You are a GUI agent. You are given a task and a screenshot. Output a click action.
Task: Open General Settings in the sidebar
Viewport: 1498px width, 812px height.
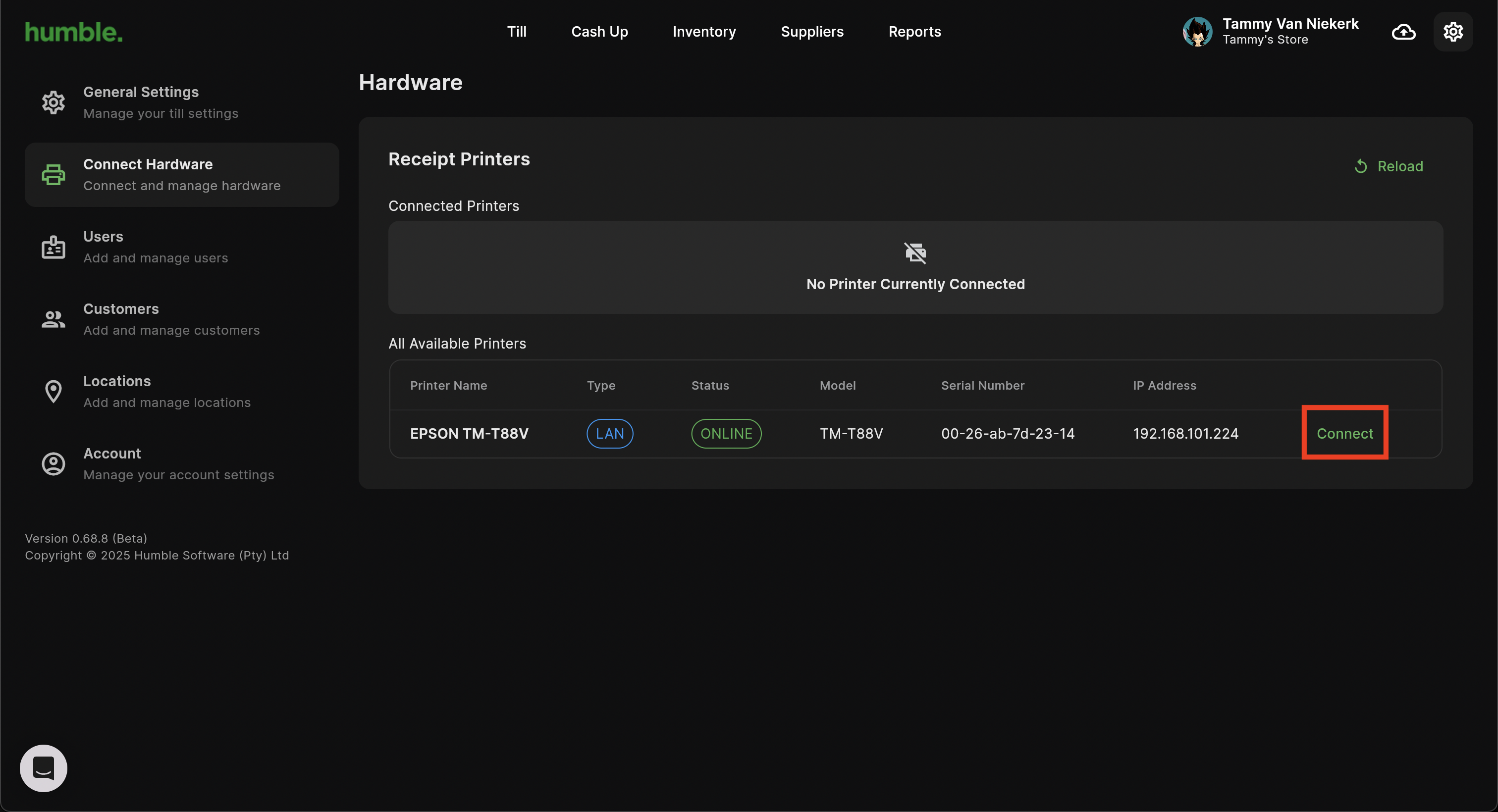tap(181, 102)
